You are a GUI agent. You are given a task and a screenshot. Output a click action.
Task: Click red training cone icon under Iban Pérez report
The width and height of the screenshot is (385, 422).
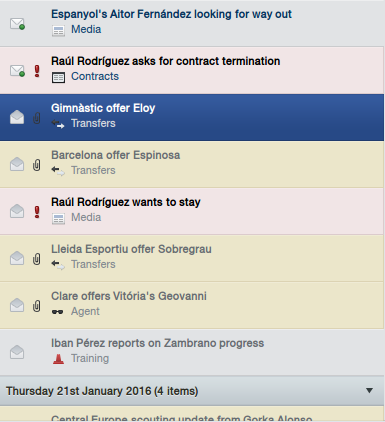(58, 359)
